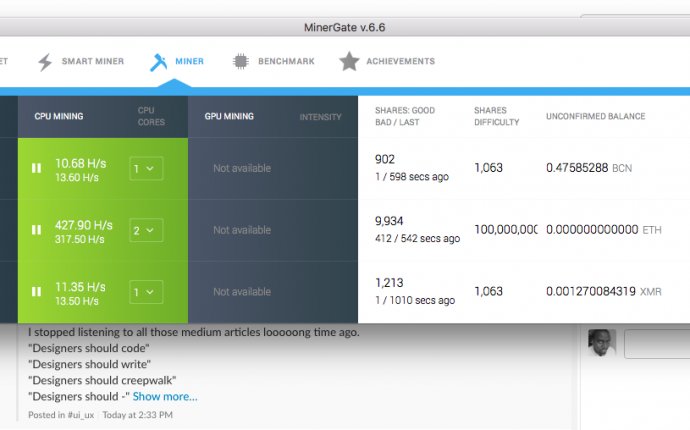Open CPU cores dropdown in the BCN row
Viewport: 690px width, 430px height.
click(146, 168)
